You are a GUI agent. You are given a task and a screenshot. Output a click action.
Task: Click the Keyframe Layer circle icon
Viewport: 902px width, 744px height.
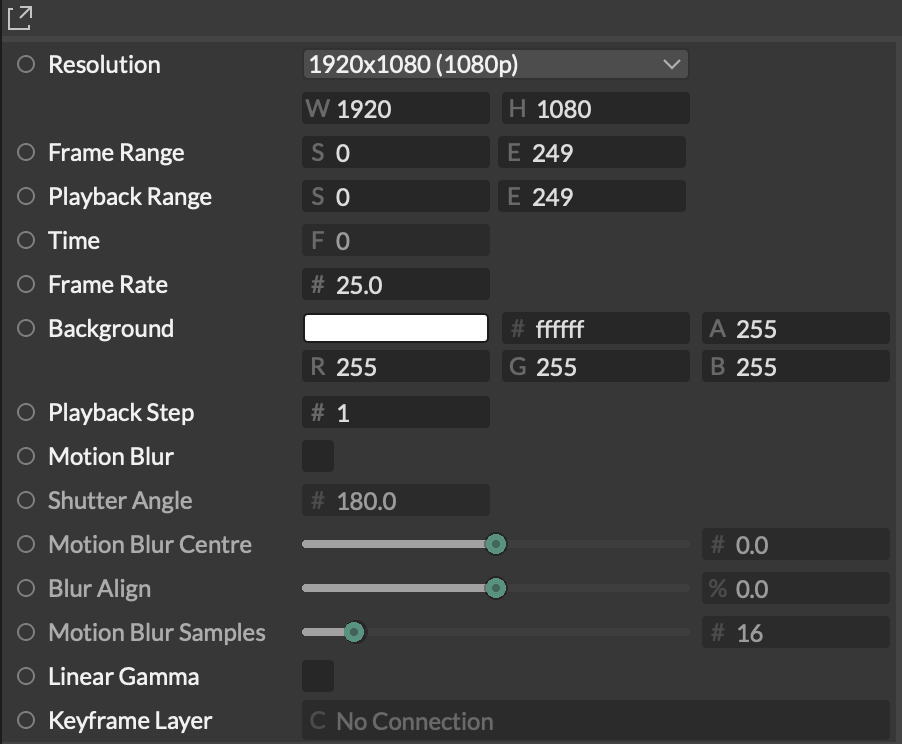[26, 720]
